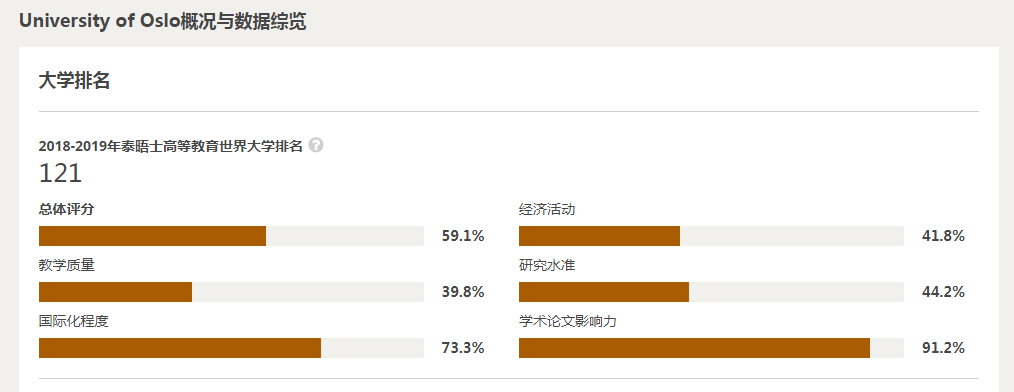Click the ranking number 121
The image size is (1014, 392).
pos(61,173)
